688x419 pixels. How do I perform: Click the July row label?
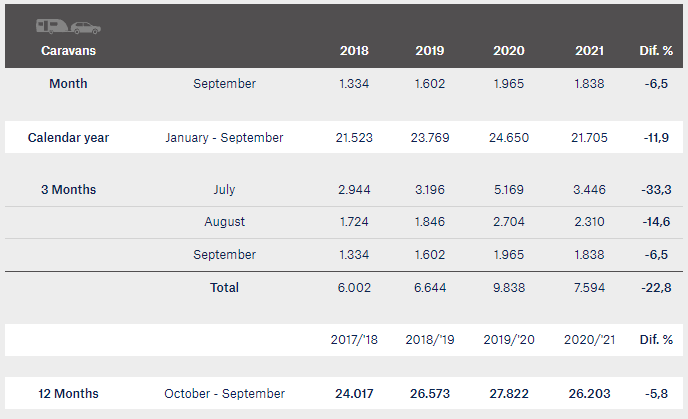224,190
